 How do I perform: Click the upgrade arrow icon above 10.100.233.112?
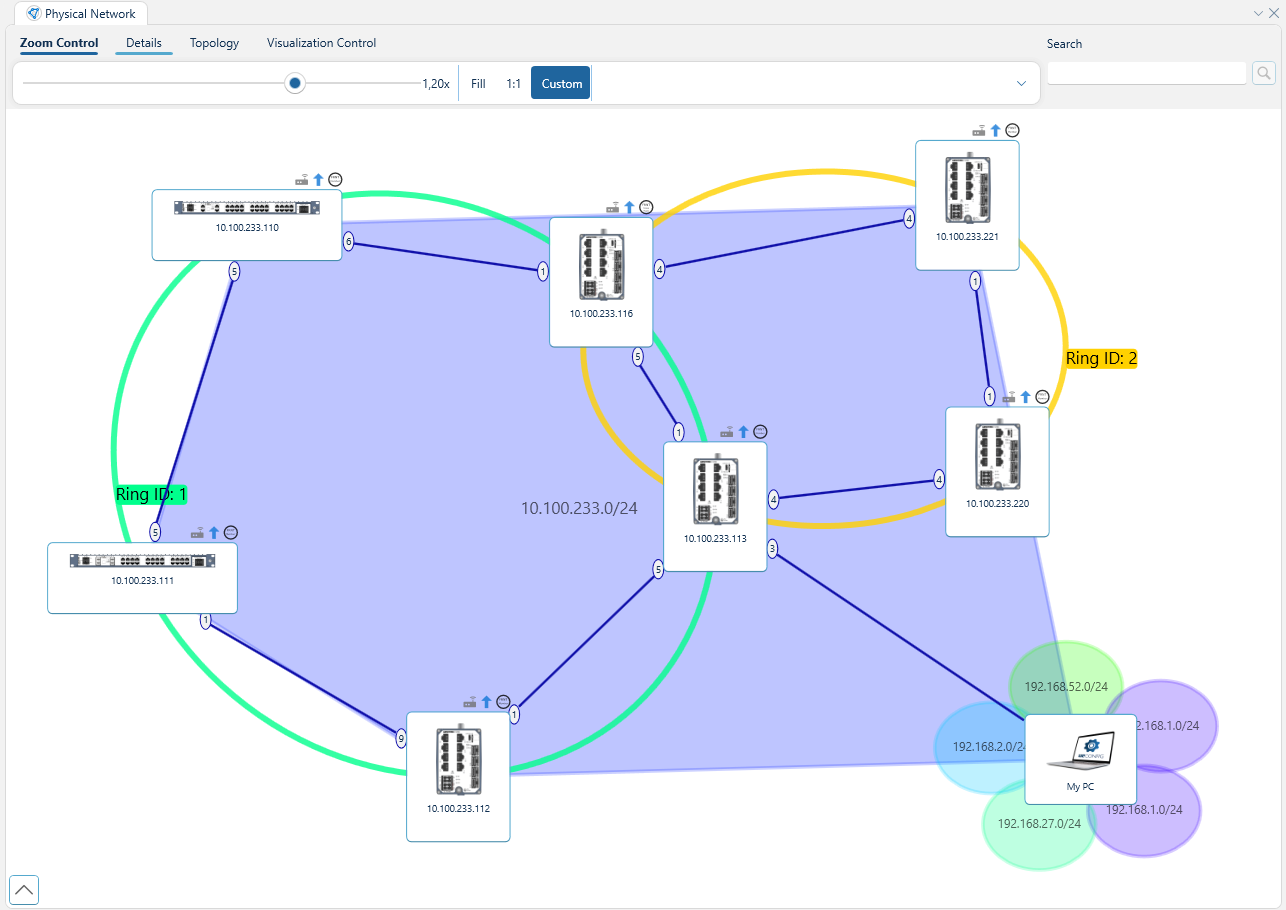(x=486, y=701)
